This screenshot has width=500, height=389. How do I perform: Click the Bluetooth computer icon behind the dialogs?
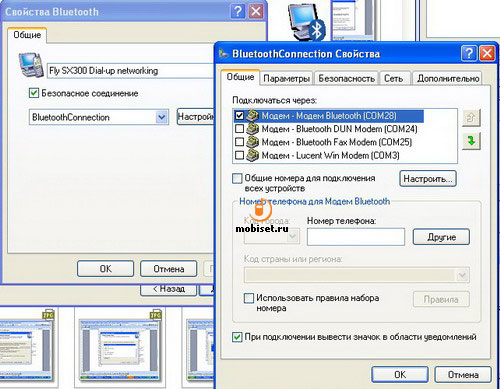pos(306,23)
